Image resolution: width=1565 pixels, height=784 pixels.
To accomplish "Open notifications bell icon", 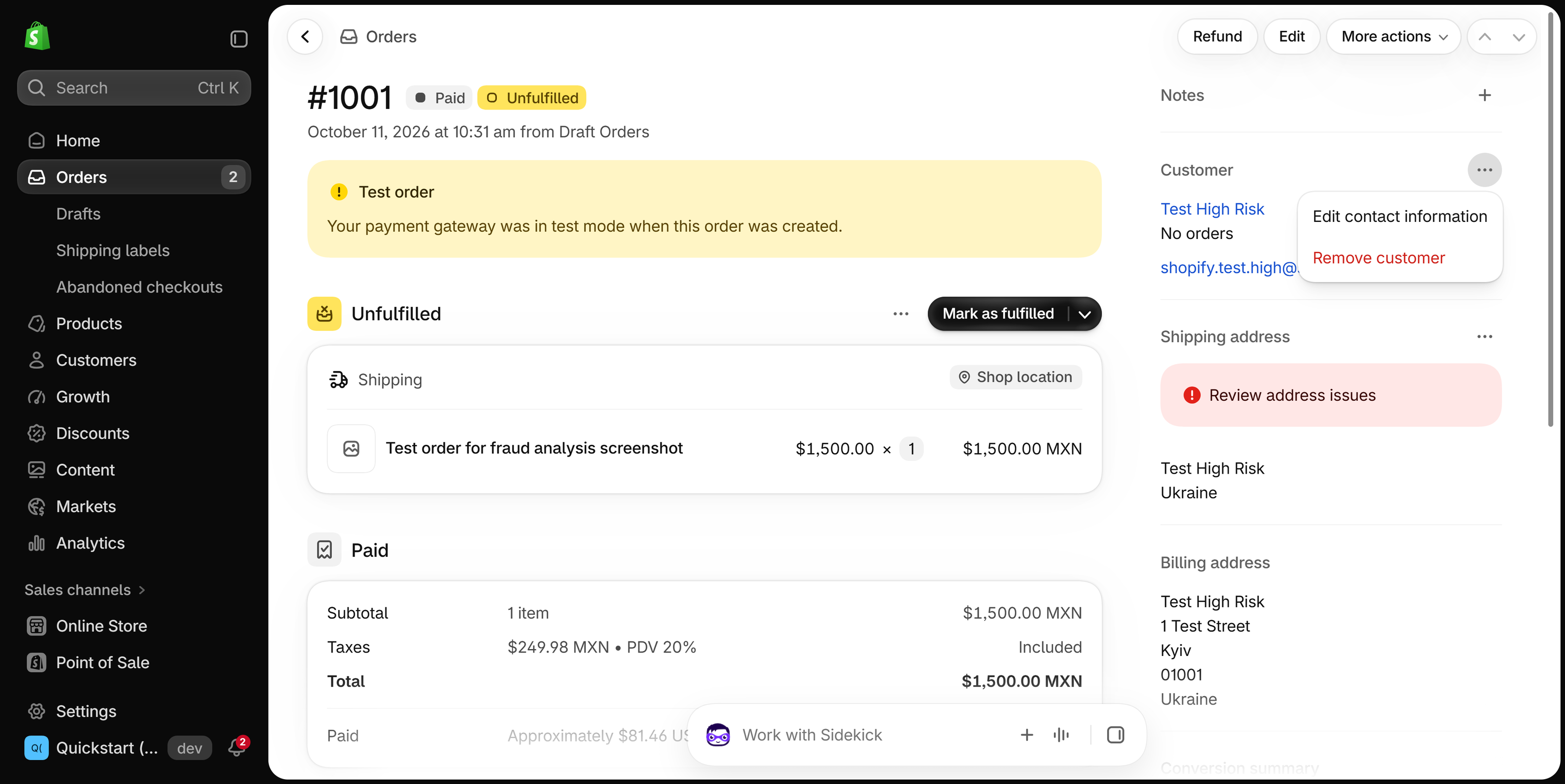I will 236,747.
